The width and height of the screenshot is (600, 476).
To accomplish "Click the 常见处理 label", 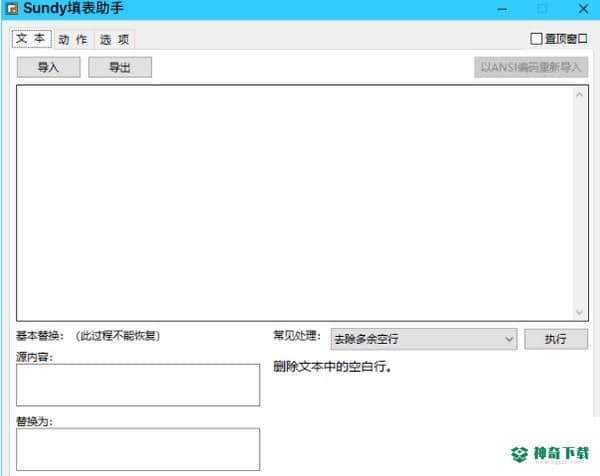I will coord(297,336).
